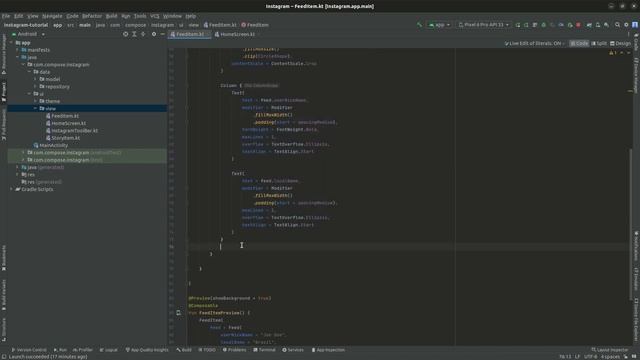Click the 'main' breadcrumb in navigation bar
The height and width of the screenshot is (360, 640).
(x=85, y=25)
